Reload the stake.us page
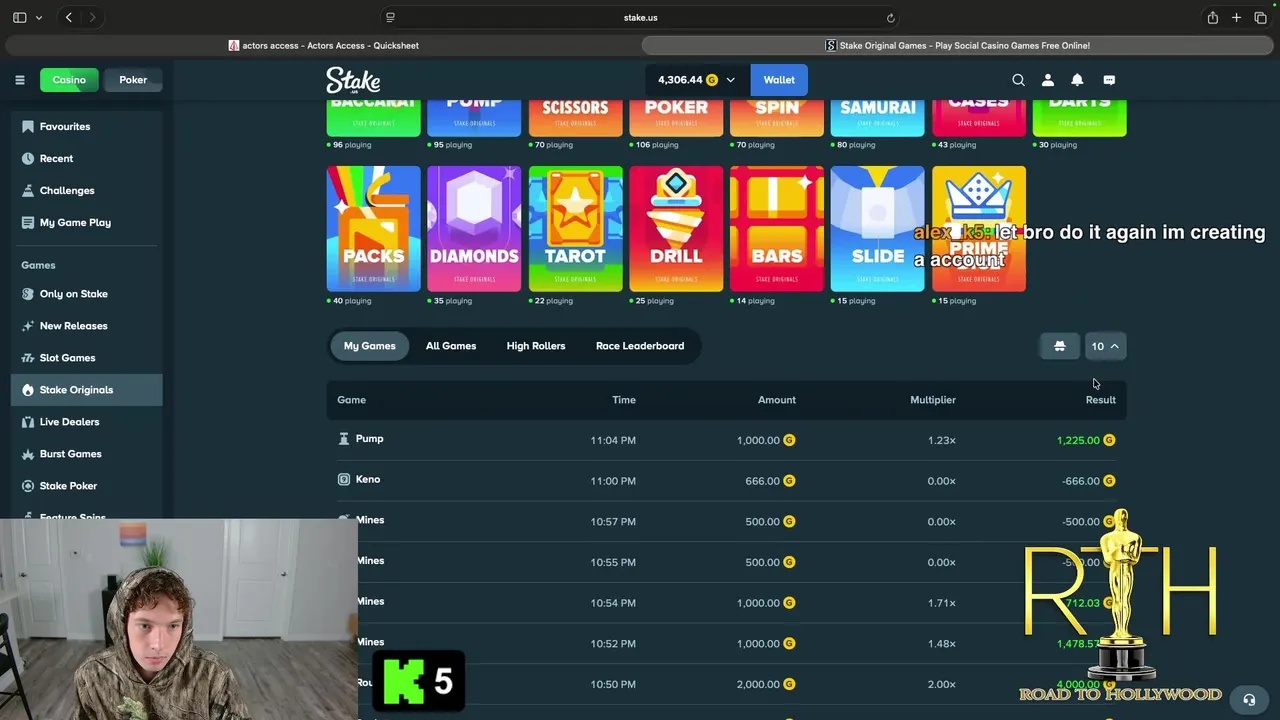This screenshot has width=1280, height=720. [890, 18]
